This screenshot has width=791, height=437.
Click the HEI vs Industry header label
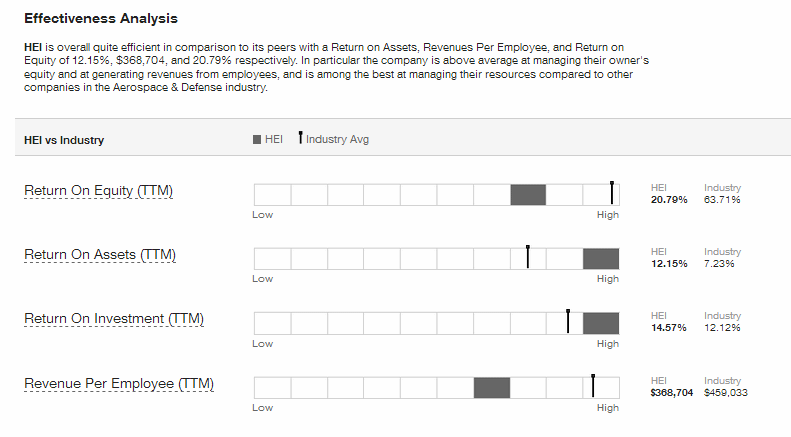coord(64,140)
